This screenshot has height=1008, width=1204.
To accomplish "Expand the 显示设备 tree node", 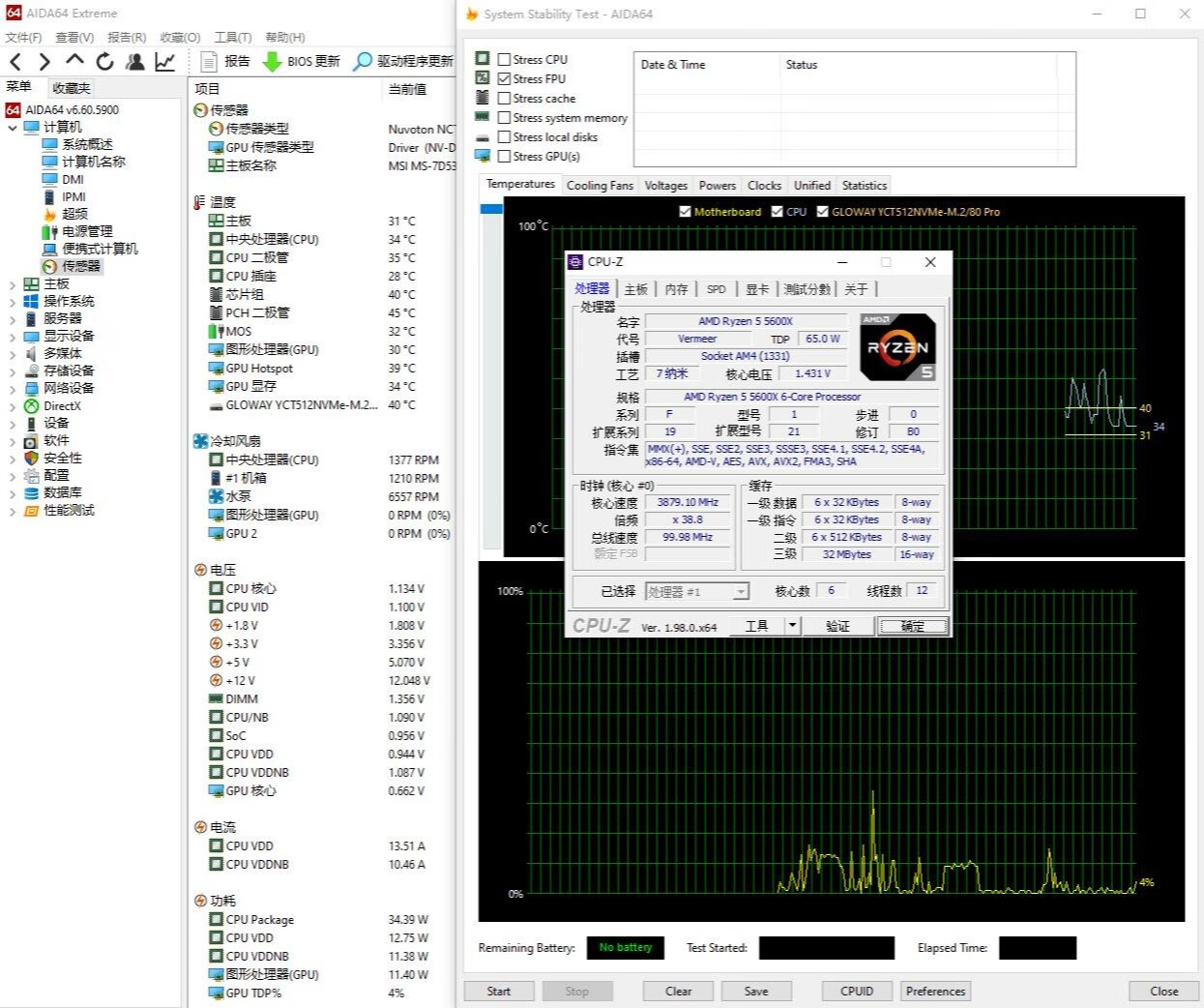I will tap(12, 336).
